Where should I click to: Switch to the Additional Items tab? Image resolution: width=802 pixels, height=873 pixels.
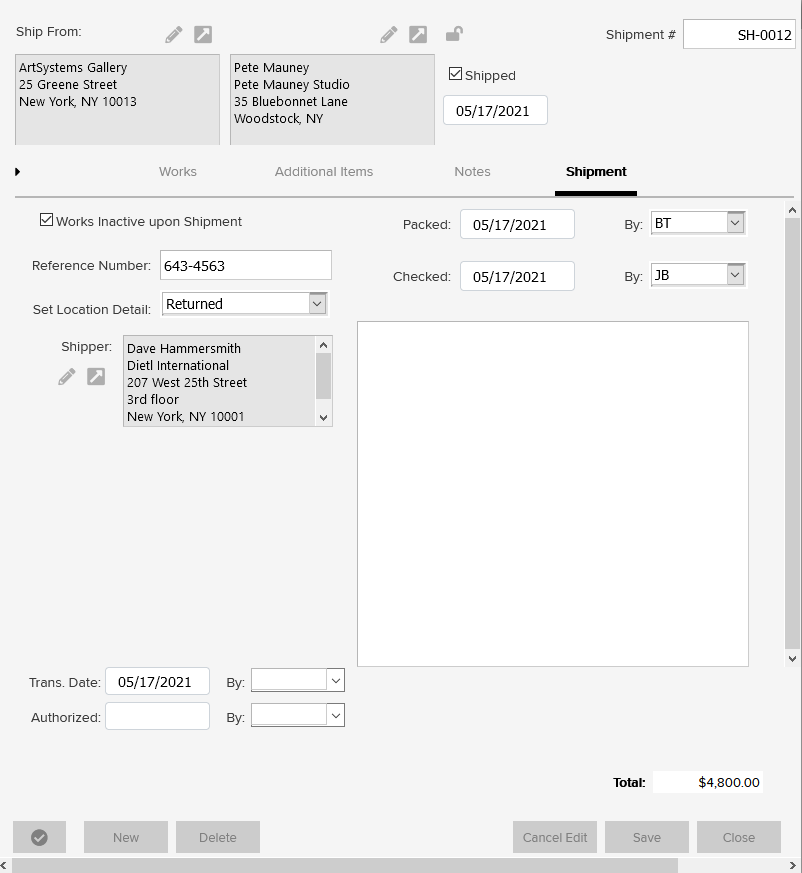323,172
